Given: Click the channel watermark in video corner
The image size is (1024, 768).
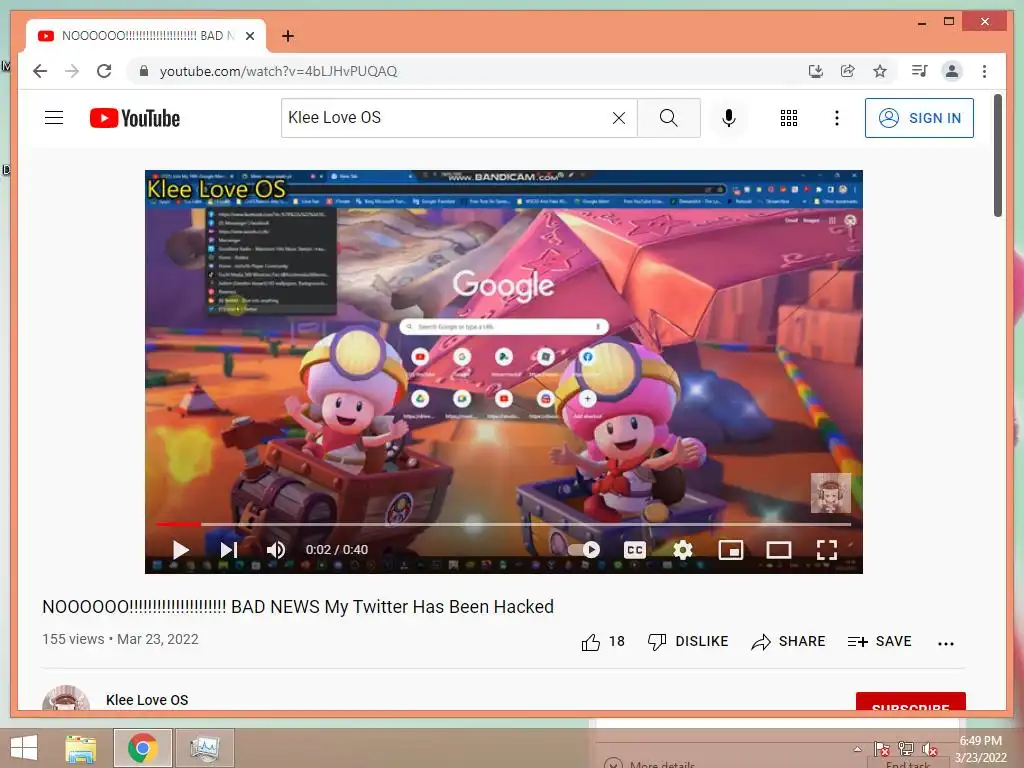Looking at the screenshot, I should [831, 493].
